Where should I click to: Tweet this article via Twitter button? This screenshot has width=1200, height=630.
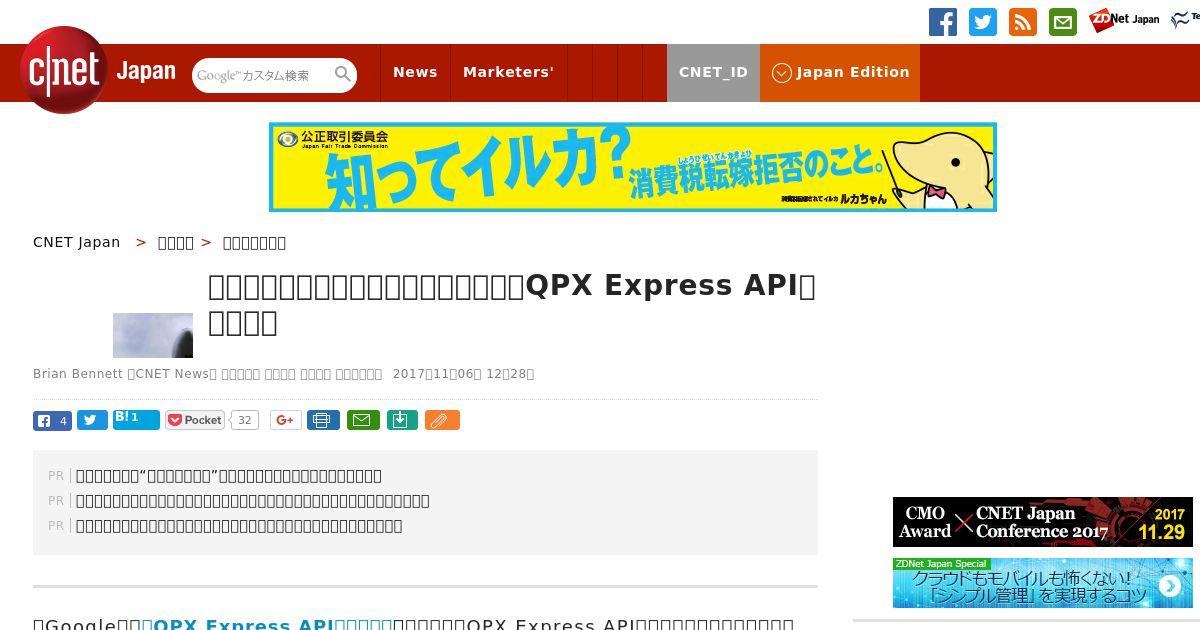[92, 421]
